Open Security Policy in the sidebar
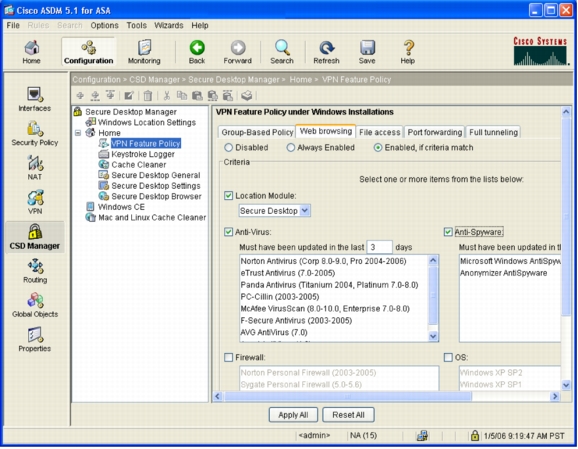This screenshot has height=449, width=578. (x=35, y=133)
